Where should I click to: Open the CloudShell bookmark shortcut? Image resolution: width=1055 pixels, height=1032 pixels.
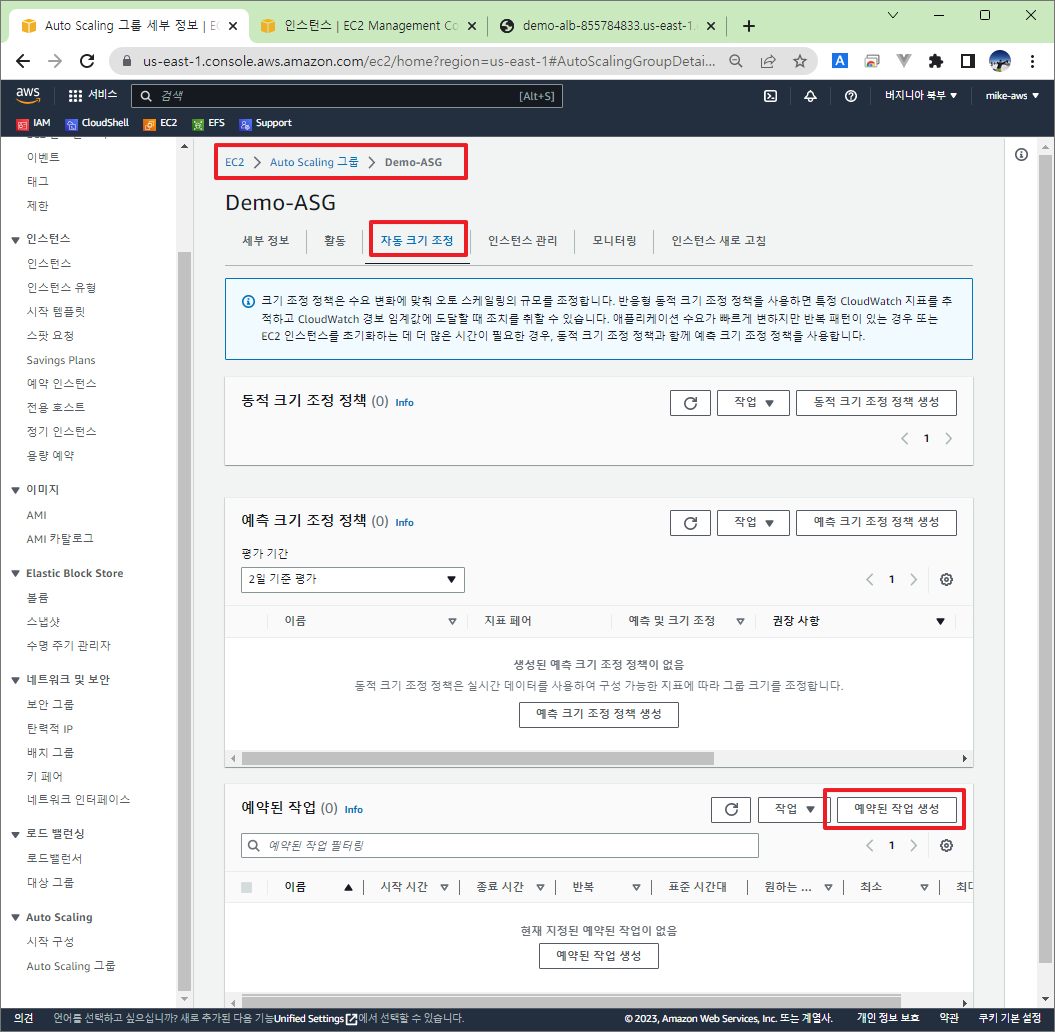[97, 123]
